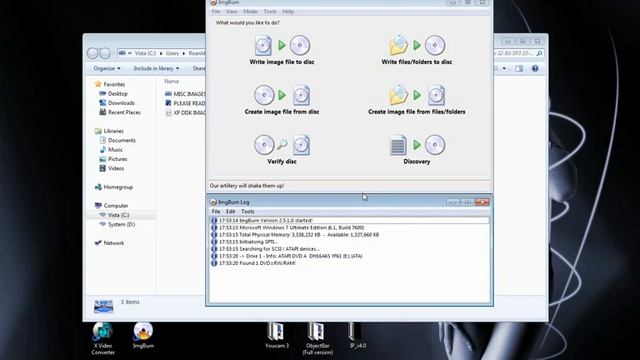Open Youcam 3 desktop icon
This screenshot has width=640, height=360.
click(x=277, y=336)
